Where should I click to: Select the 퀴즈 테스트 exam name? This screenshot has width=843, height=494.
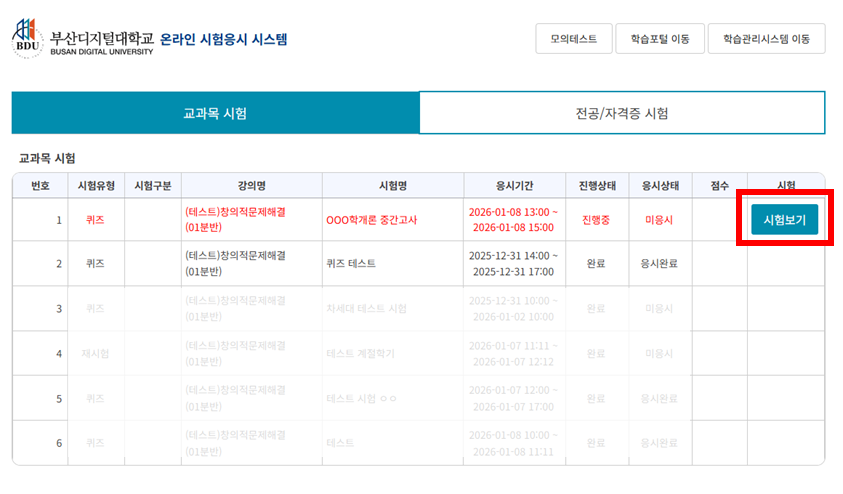[351, 264]
